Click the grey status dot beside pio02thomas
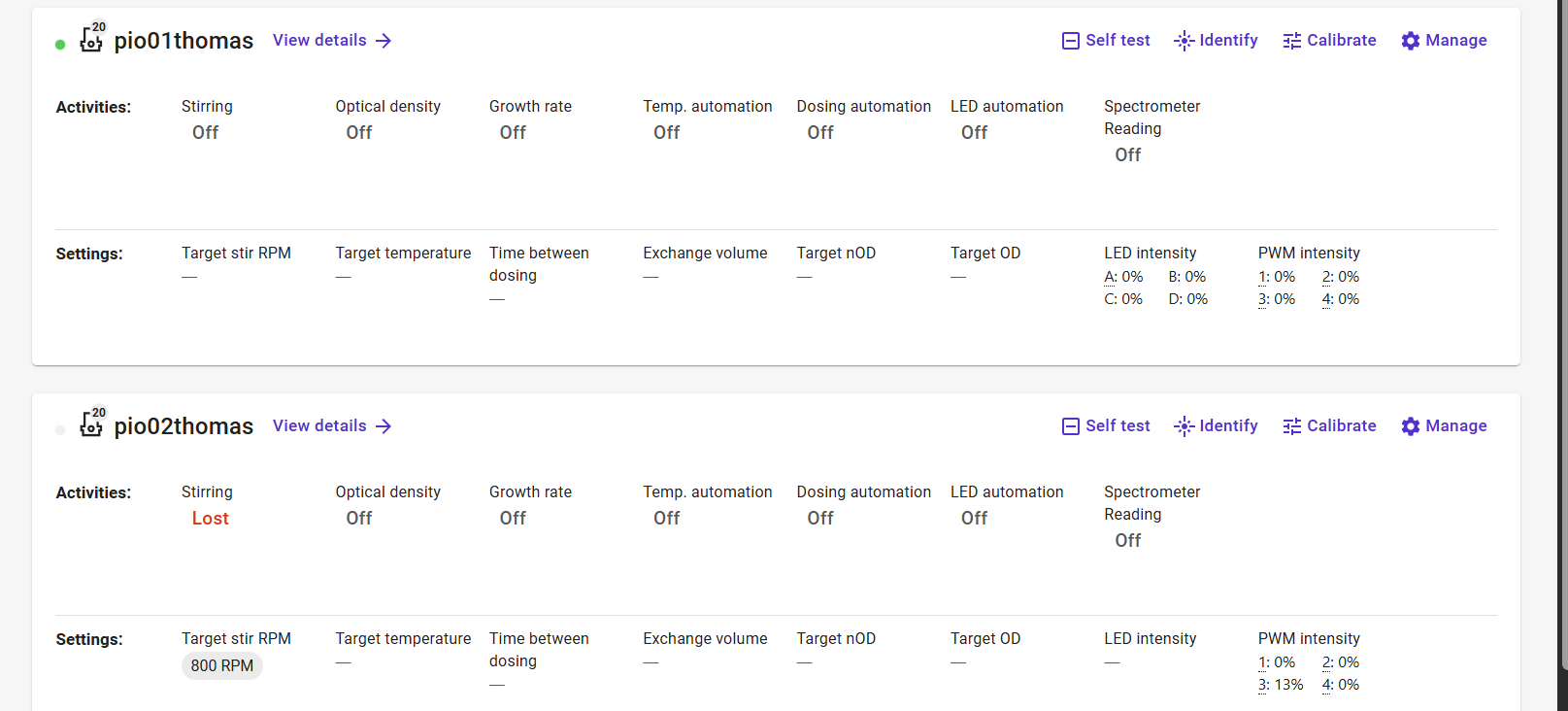Image resolution: width=1568 pixels, height=711 pixels. [60, 430]
